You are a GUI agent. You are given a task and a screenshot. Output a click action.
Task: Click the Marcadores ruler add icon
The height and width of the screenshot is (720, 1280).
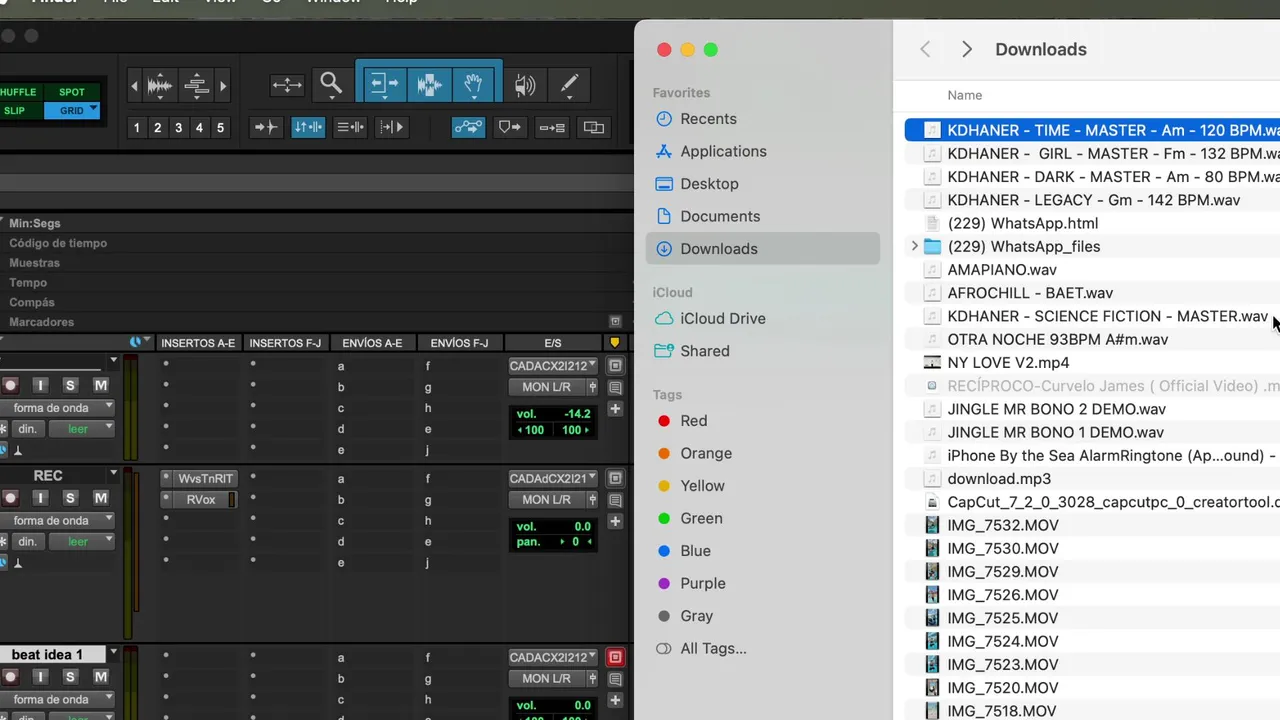(615, 322)
